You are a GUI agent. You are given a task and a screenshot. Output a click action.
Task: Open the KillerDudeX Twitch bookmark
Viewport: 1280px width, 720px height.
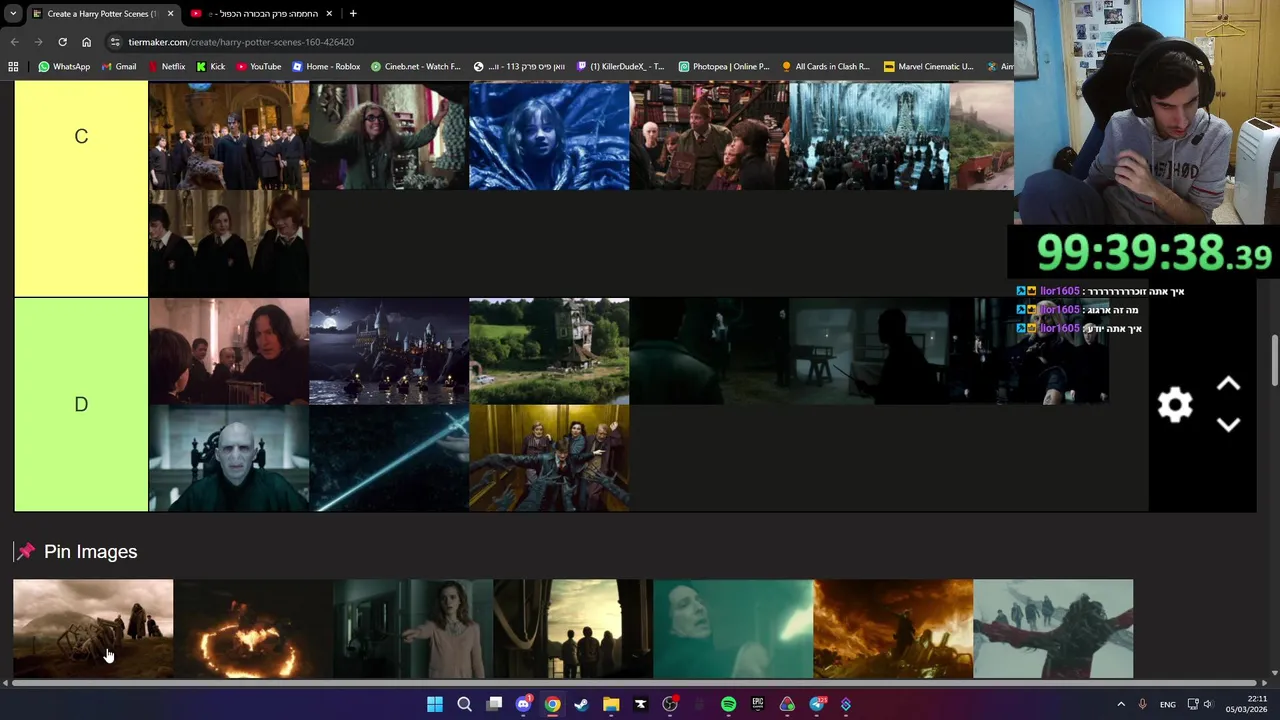click(x=620, y=67)
